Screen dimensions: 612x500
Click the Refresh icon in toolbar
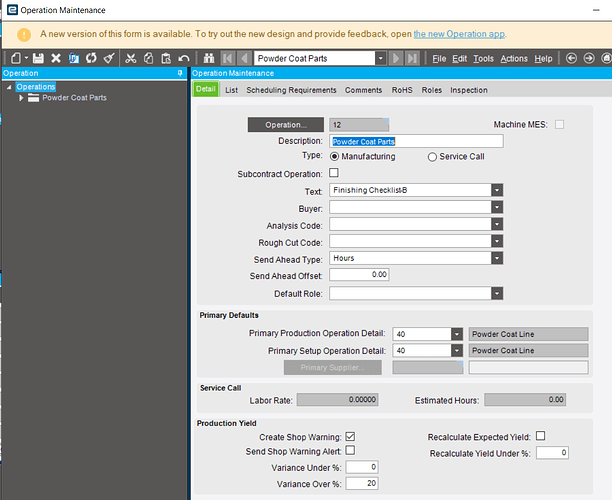click(91, 59)
